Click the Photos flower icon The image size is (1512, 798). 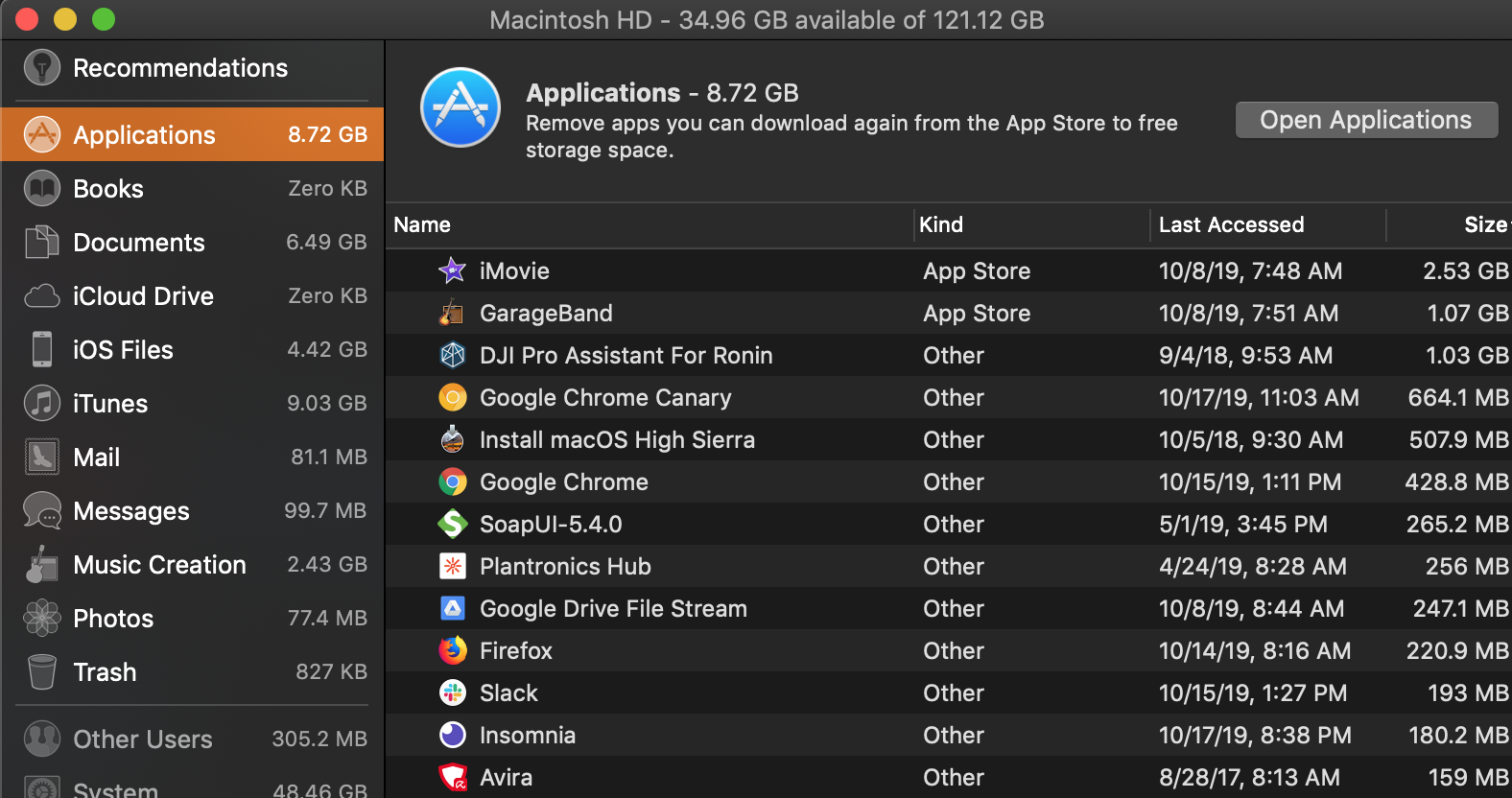pos(42,619)
